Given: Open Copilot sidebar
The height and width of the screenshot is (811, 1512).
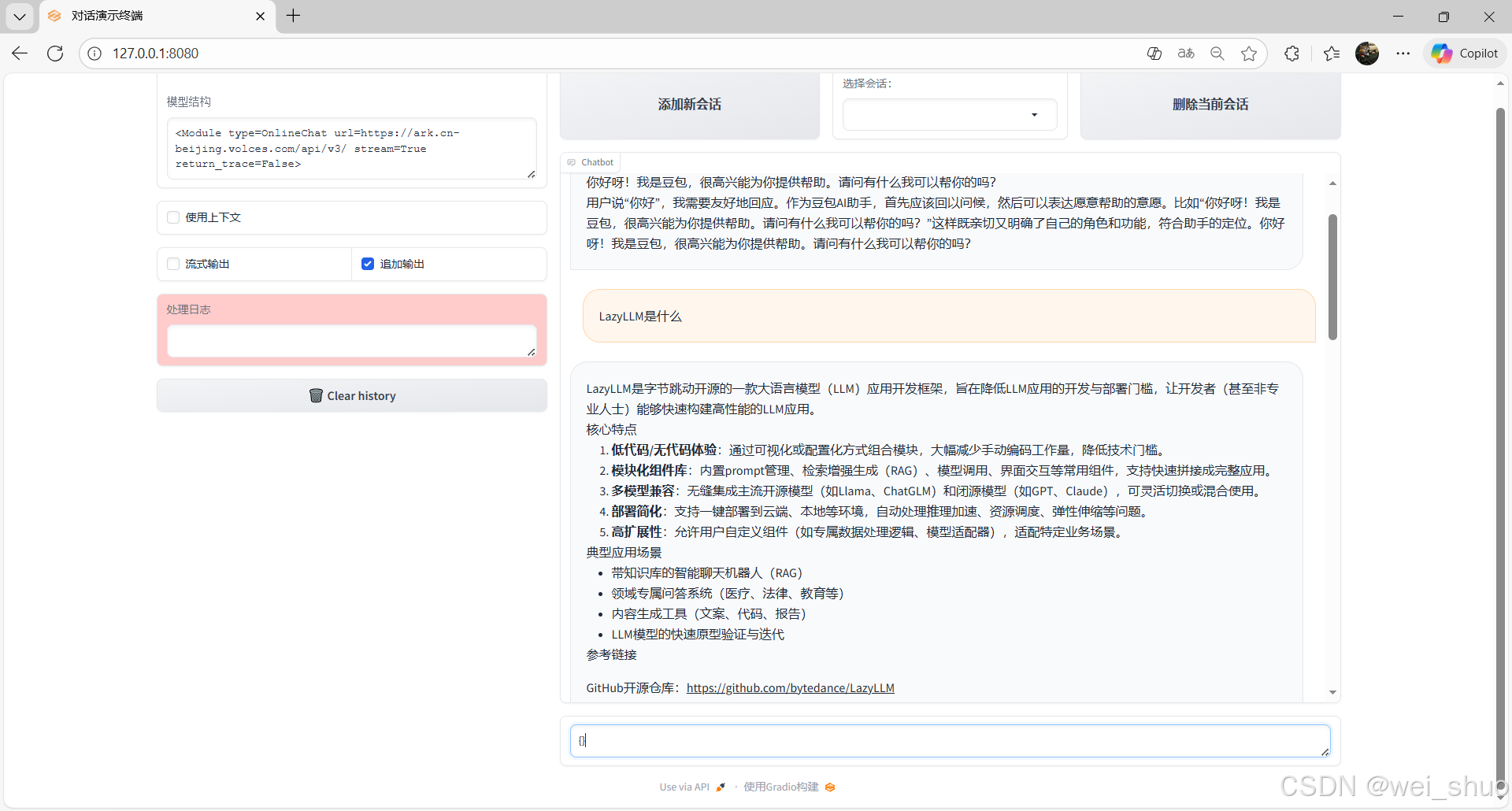Looking at the screenshot, I should point(1466,54).
